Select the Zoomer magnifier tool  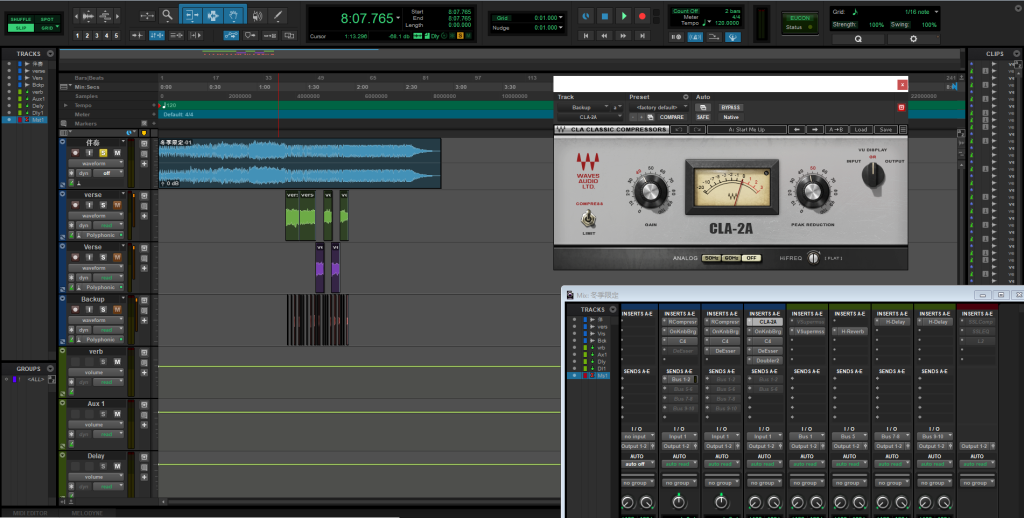click(168, 15)
